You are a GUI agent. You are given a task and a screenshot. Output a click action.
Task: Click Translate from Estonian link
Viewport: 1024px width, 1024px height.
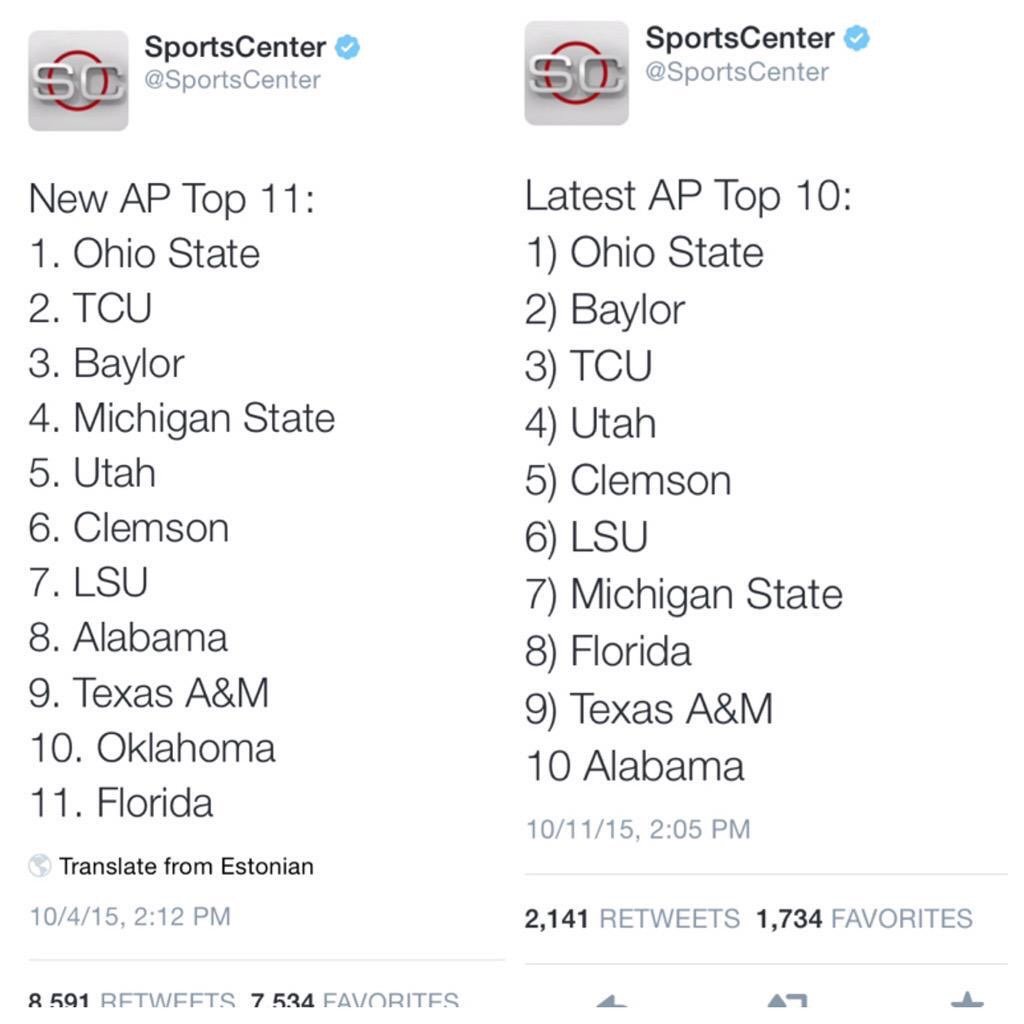point(186,866)
